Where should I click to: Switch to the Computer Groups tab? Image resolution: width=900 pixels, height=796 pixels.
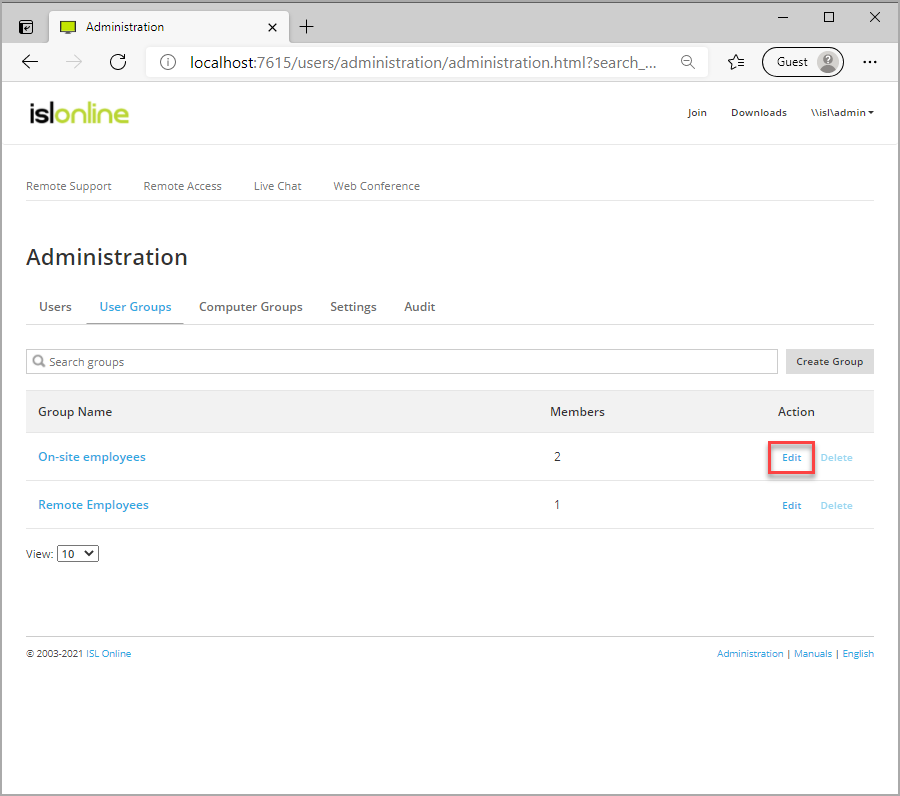pyautogui.click(x=251, y=306)
